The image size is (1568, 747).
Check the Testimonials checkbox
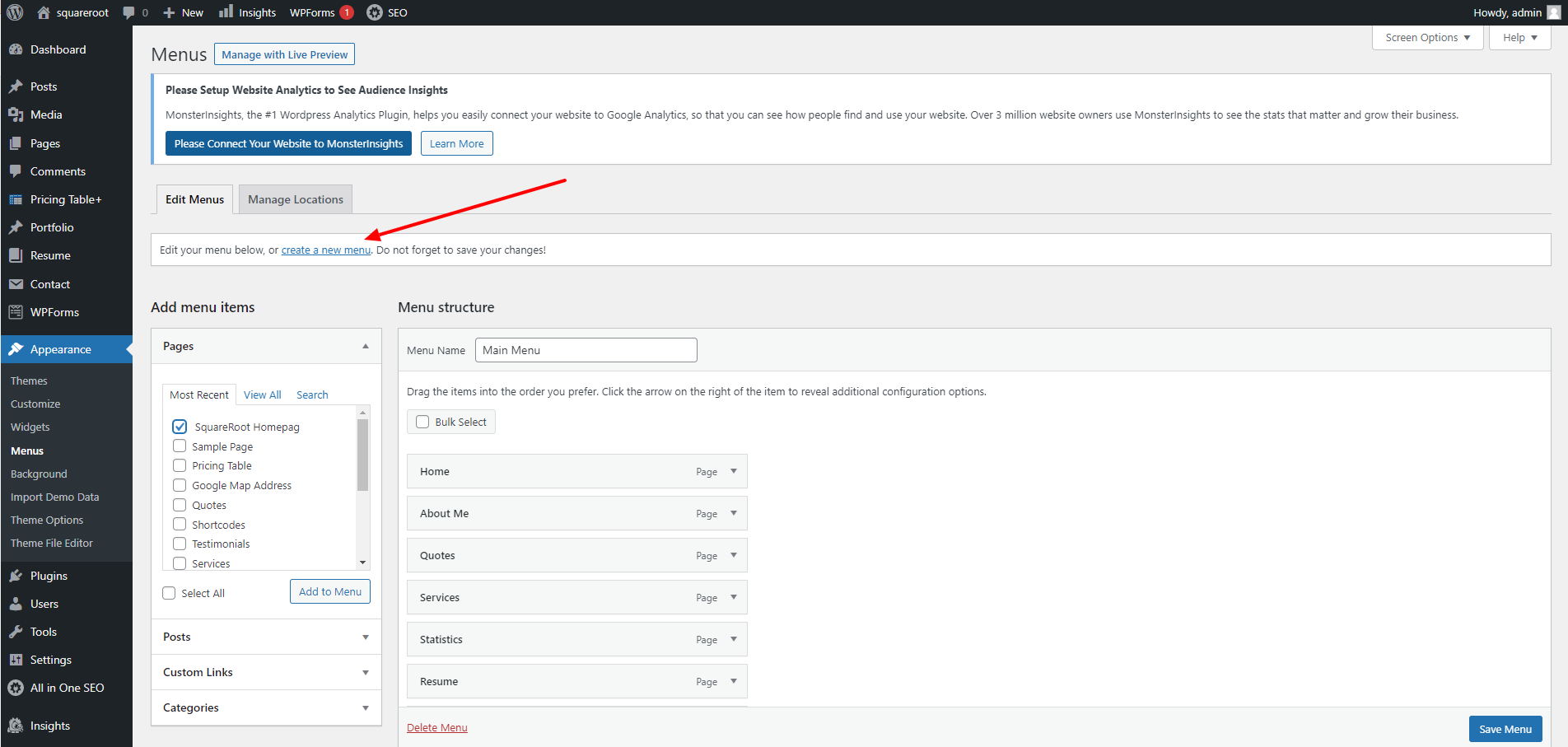pyautogui.click(x=180, y=544)
